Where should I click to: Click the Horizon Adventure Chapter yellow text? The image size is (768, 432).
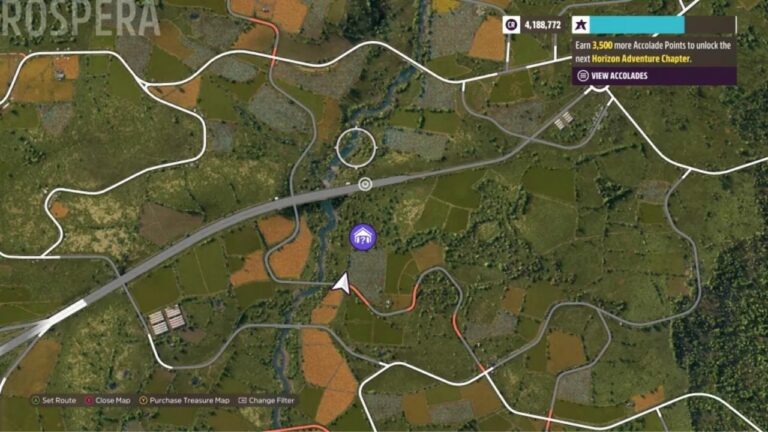tap(641, 59)
